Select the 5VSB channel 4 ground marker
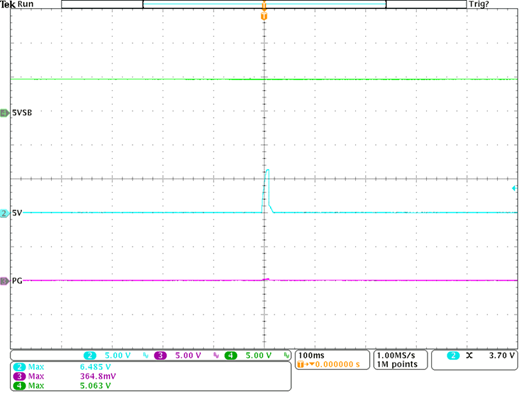Image resolution: width=519 pixels, height=401 pixels. (x=4, y=113)
